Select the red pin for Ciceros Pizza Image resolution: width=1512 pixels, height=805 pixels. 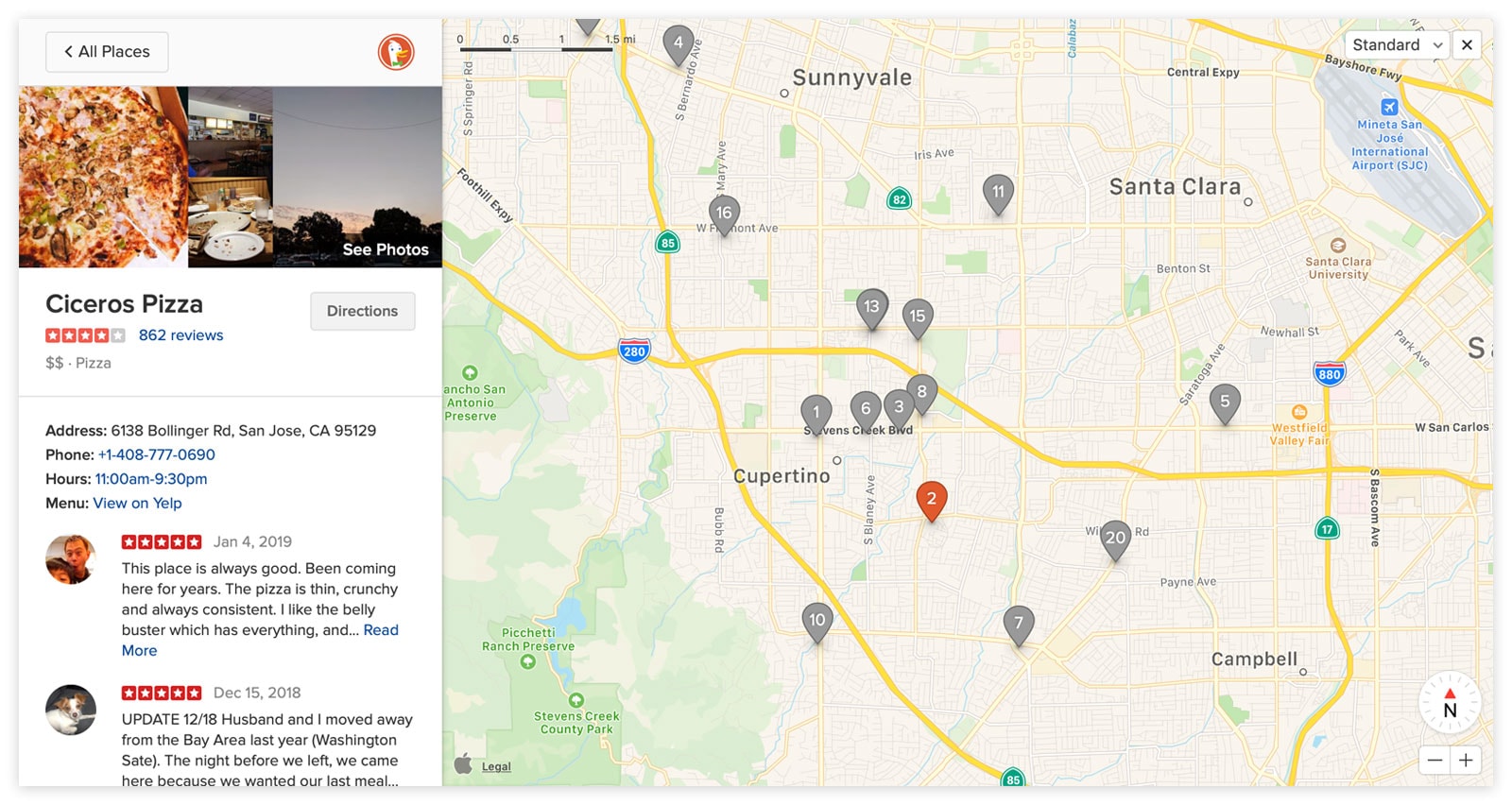pos(932,501)
